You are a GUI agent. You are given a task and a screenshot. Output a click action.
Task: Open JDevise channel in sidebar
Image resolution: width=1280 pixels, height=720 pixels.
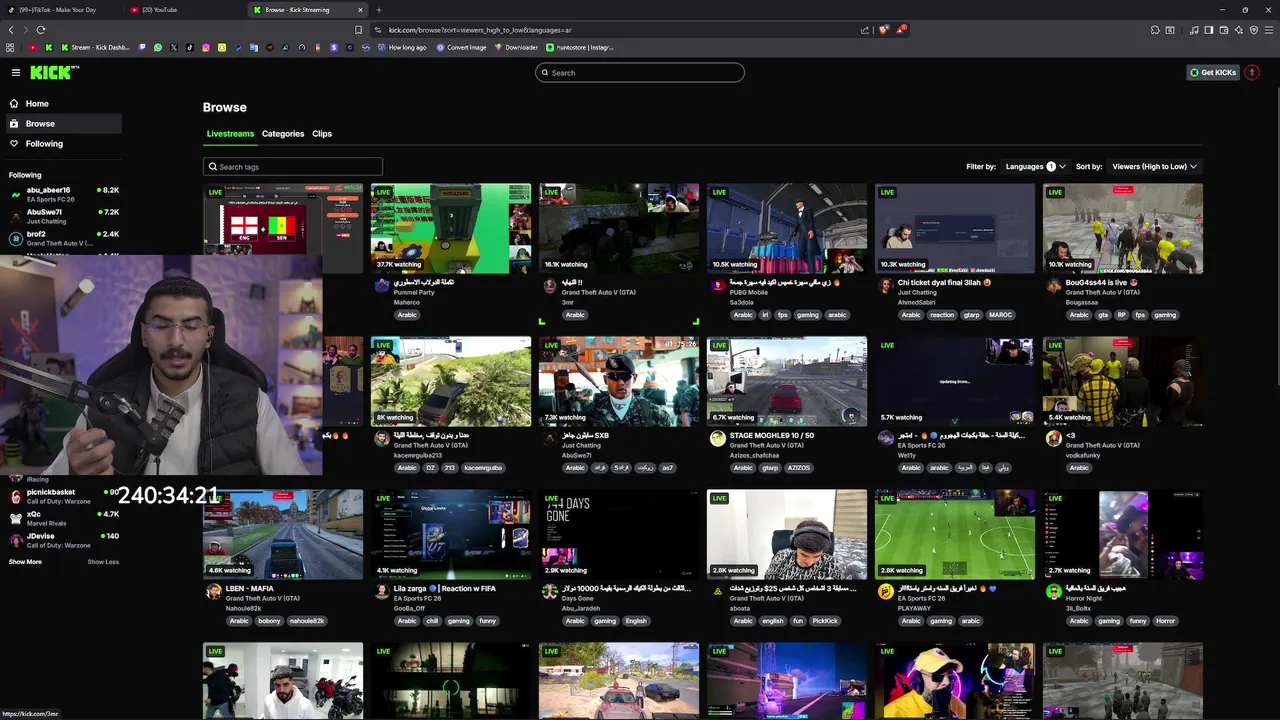pos(64,540)
